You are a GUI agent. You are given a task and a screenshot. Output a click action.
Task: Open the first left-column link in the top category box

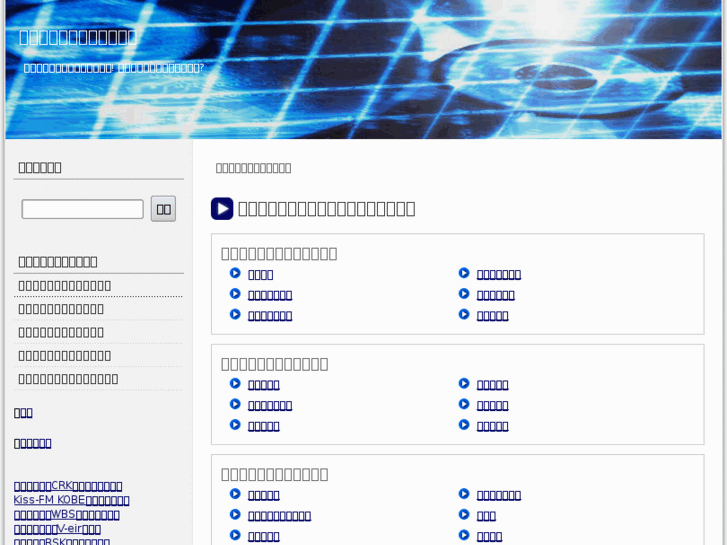pos(261,275)
